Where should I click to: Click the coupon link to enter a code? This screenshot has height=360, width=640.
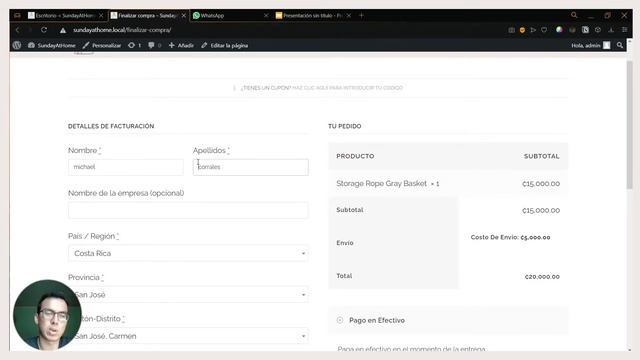347,88
